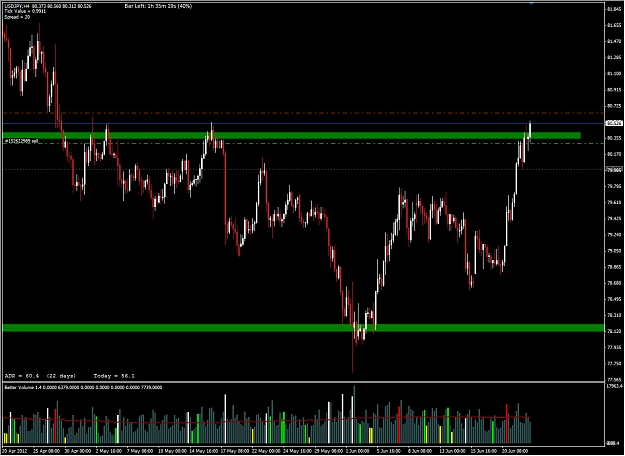625x456 pixels.
Task: Click the 20 Jun 08:00 time label
Action: pos(515,451)
